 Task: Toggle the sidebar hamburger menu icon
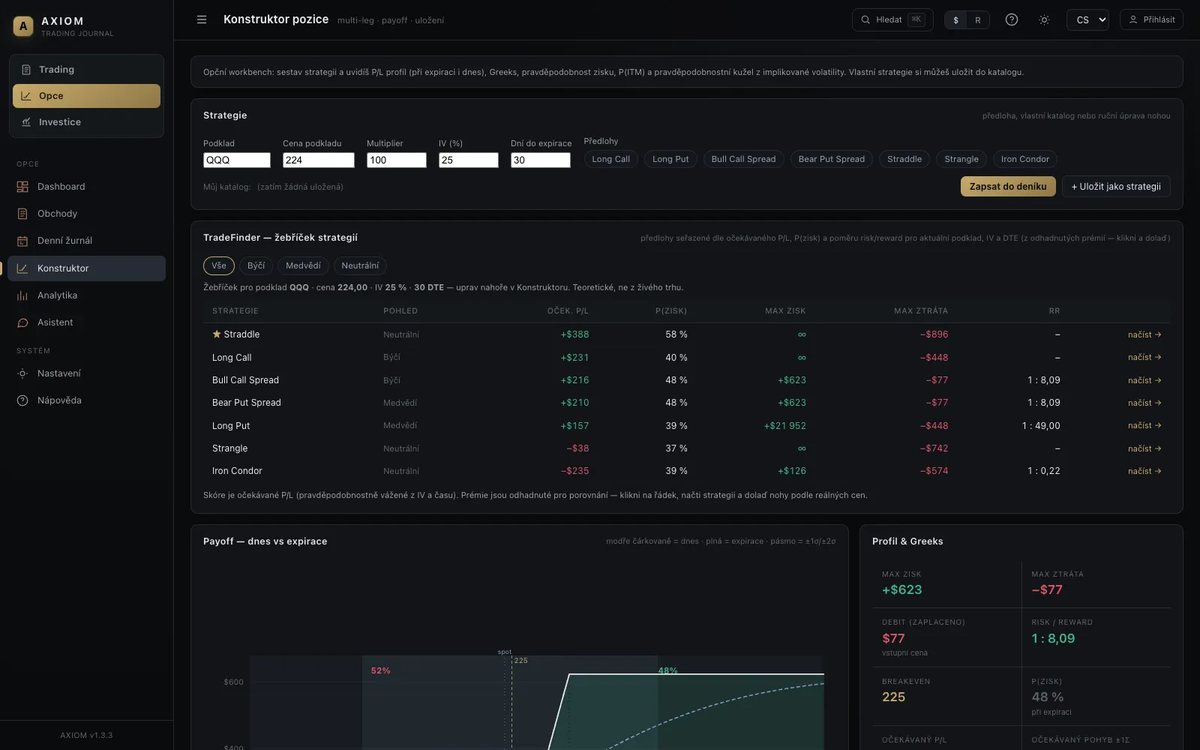coord(202,20)
